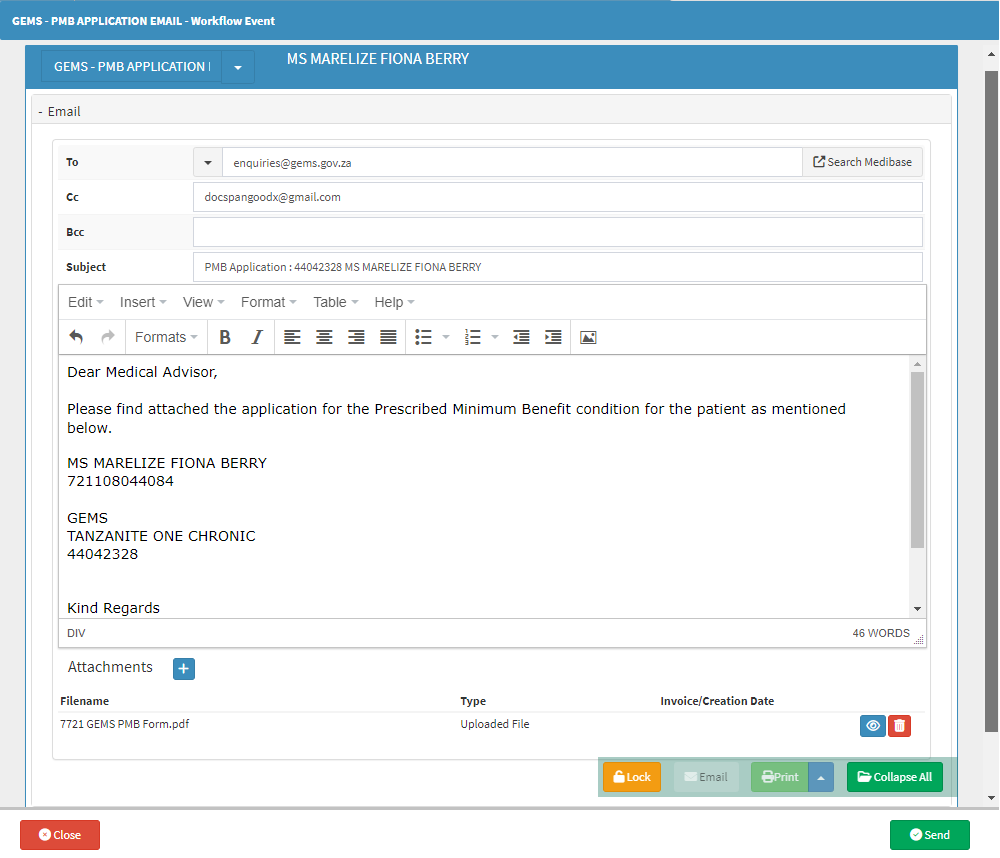Click the editor vertical scrollbar thumb
This screenshot has height=858, width=1000.
click(x=917, y=460)
